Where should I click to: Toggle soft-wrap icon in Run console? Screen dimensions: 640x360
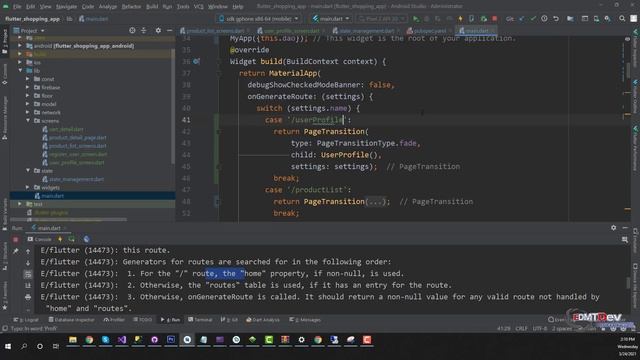[x=28, y=274]
